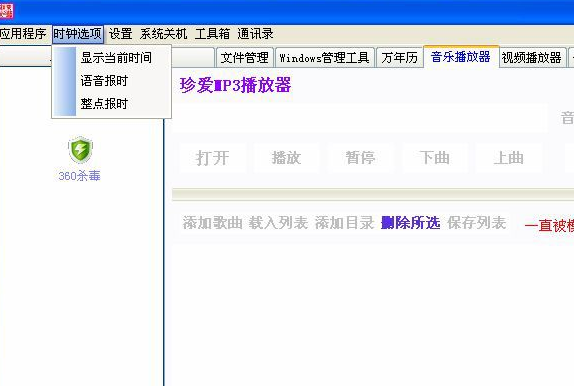
Task: Switch to Windows管理工具 tab
Action: pos(324,57)
